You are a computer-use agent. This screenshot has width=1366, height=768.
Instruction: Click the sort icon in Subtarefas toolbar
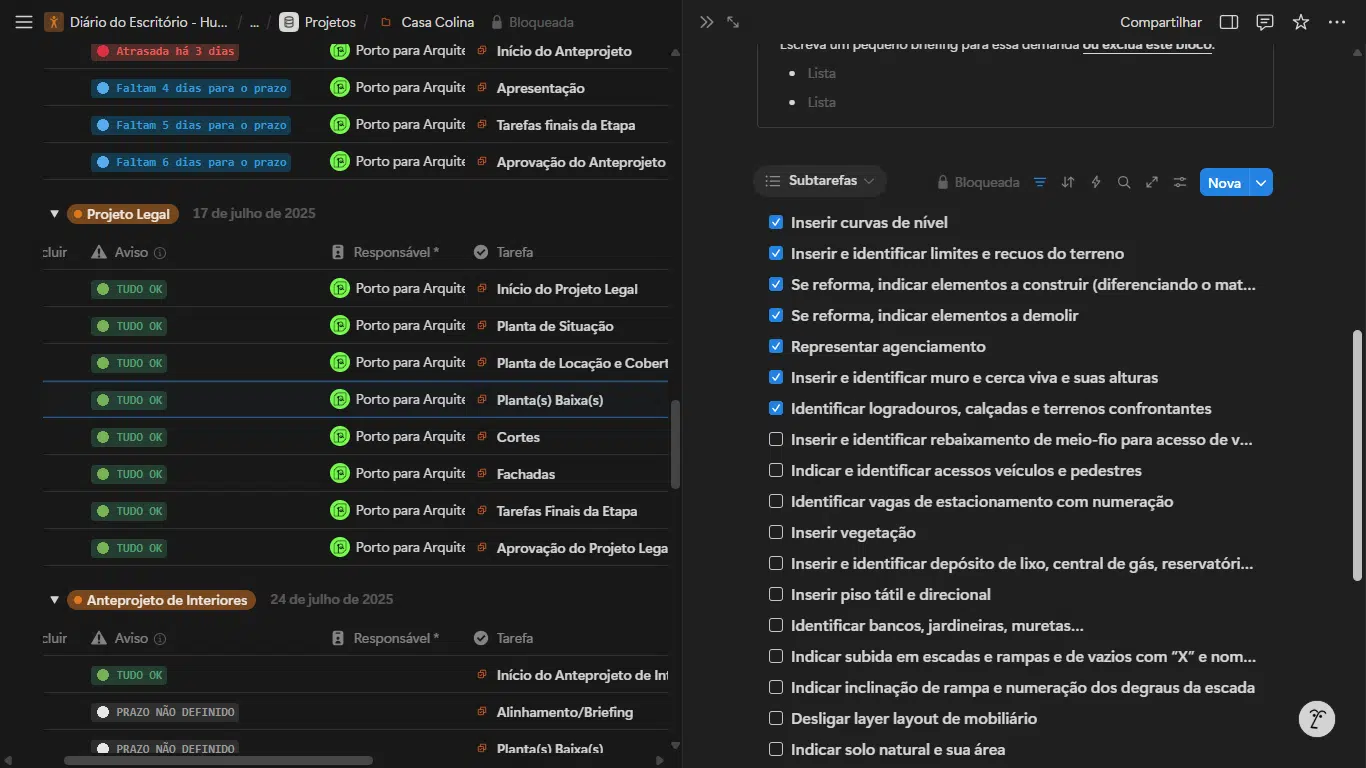pos(1068,182)
